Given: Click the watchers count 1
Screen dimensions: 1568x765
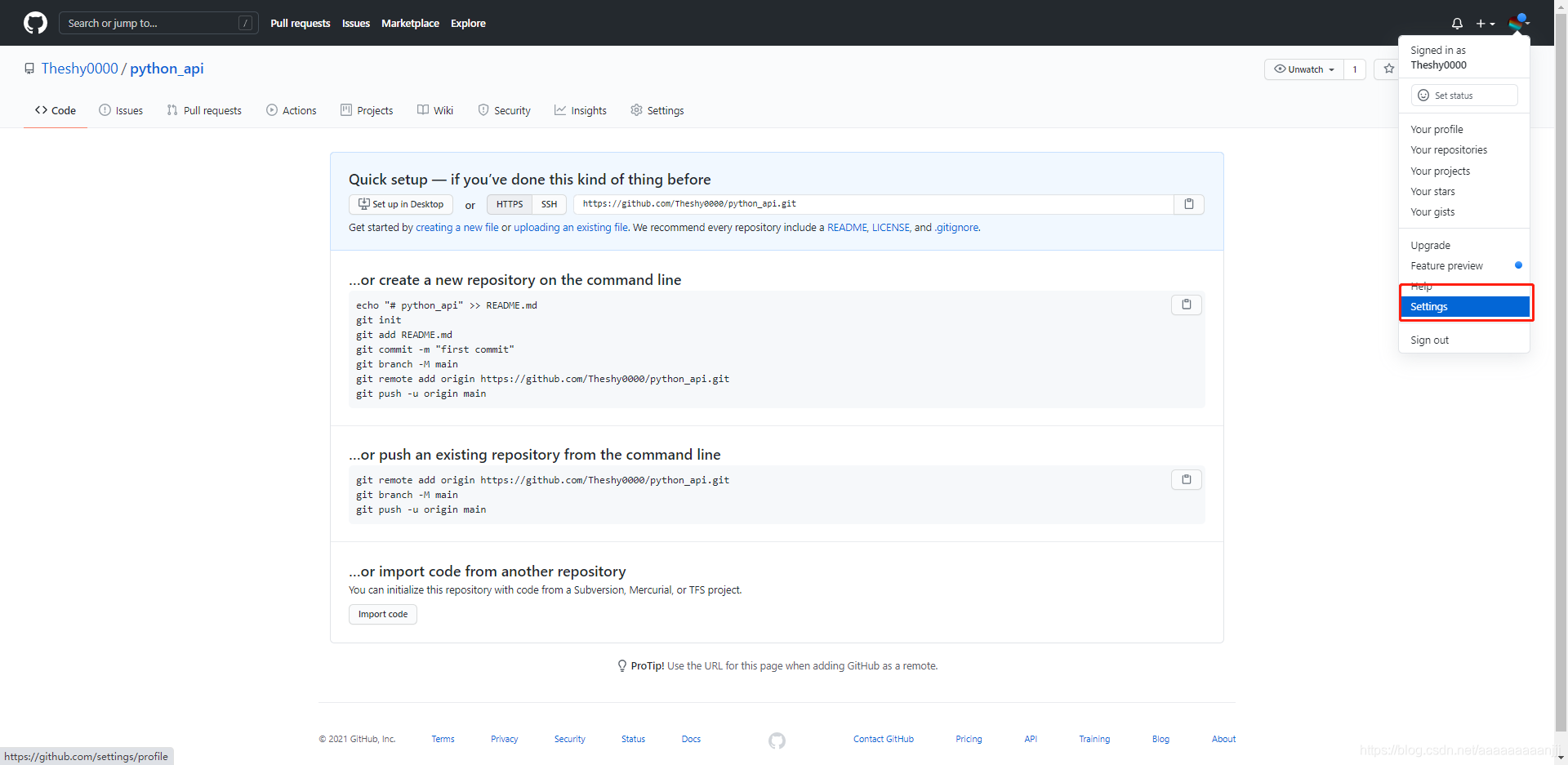Looking at the screenshot, I should point(1355,69).
